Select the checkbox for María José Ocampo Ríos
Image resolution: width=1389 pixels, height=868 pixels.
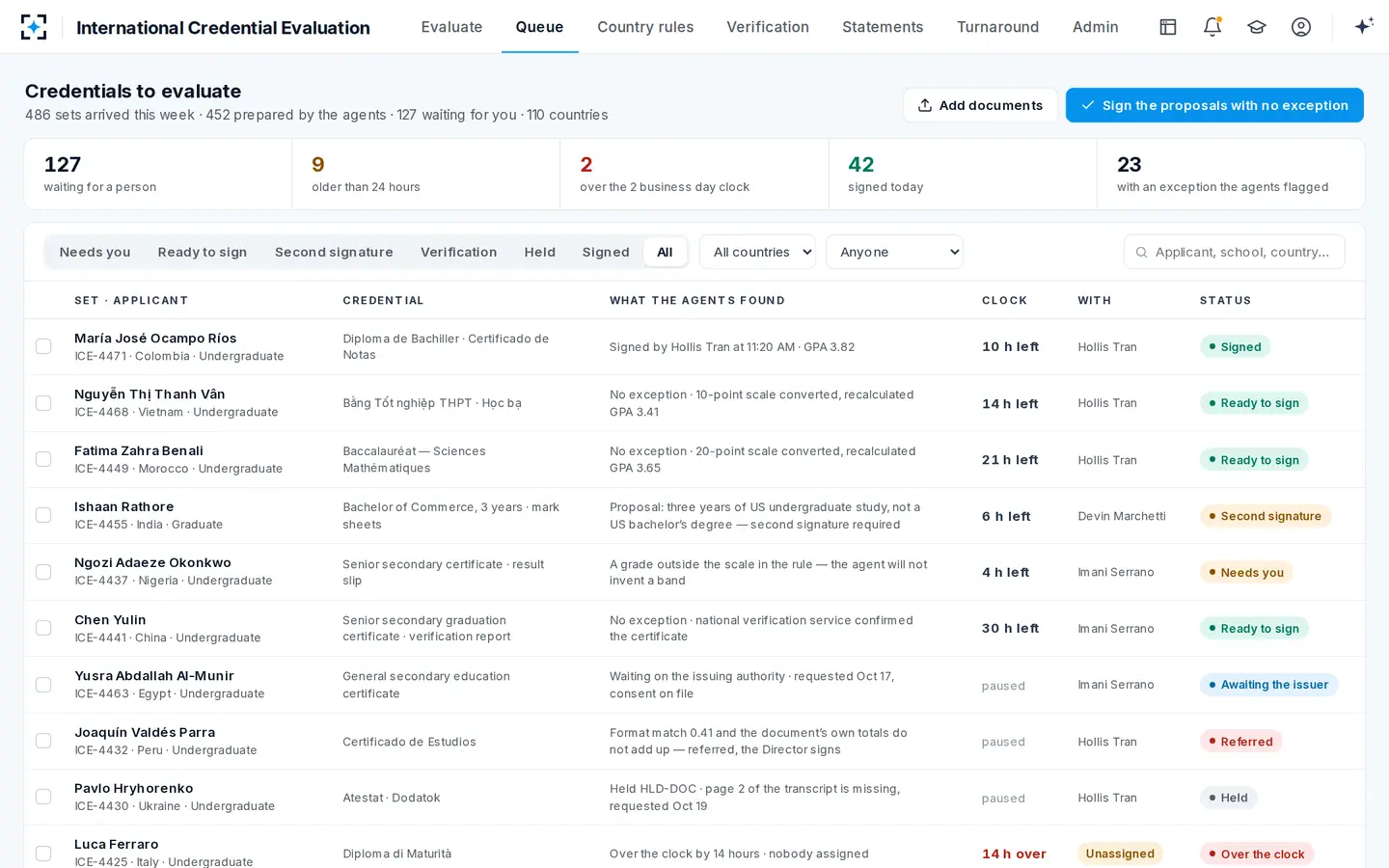(x=43, y=346)
